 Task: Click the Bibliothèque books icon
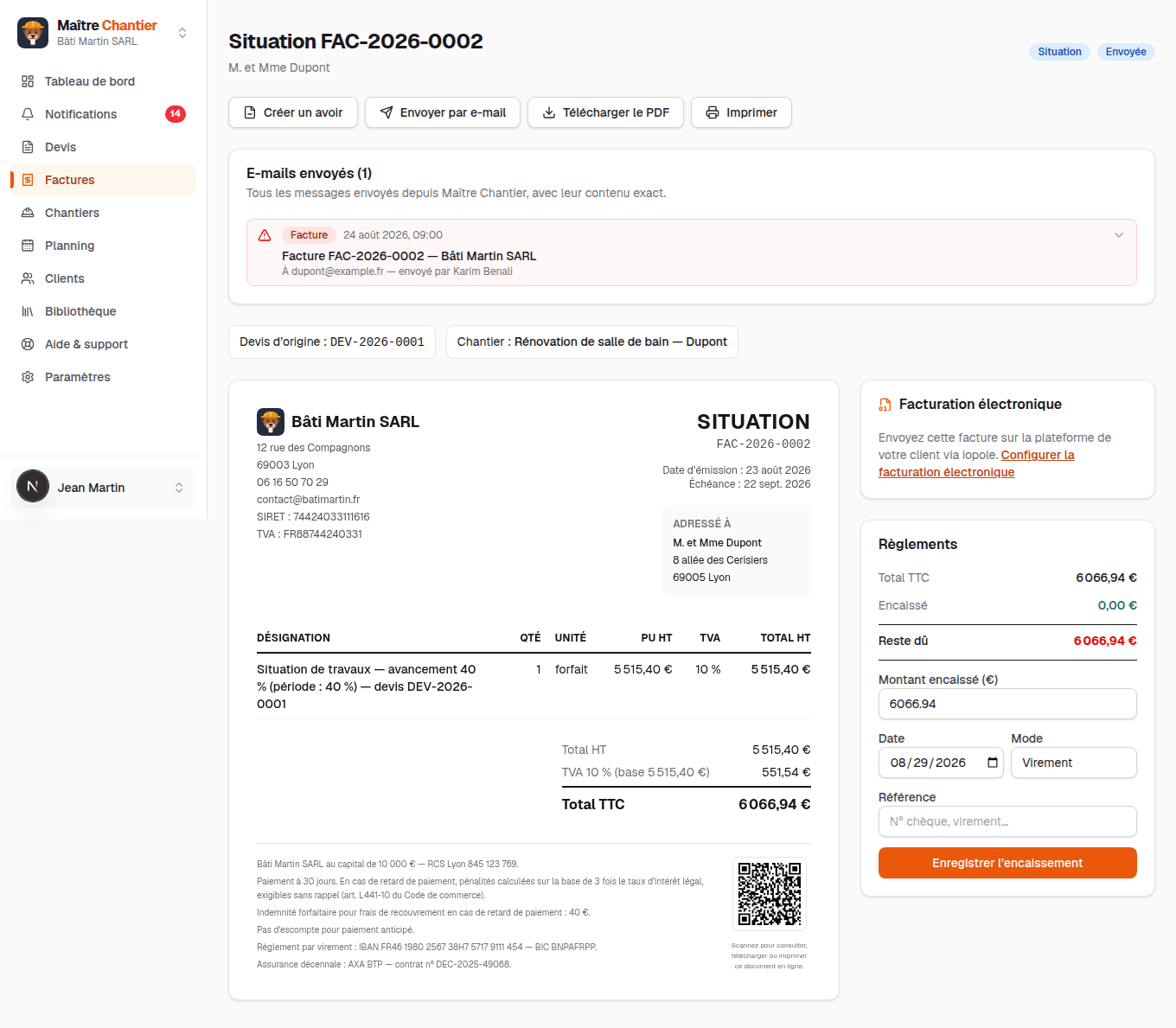coord(28,311)
